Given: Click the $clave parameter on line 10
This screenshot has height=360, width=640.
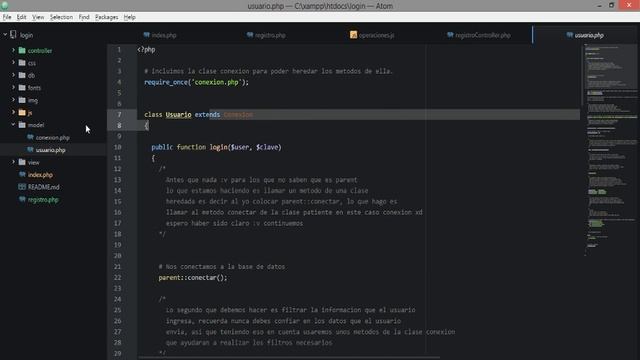Looking at the screenshot, I should point(267,147).
